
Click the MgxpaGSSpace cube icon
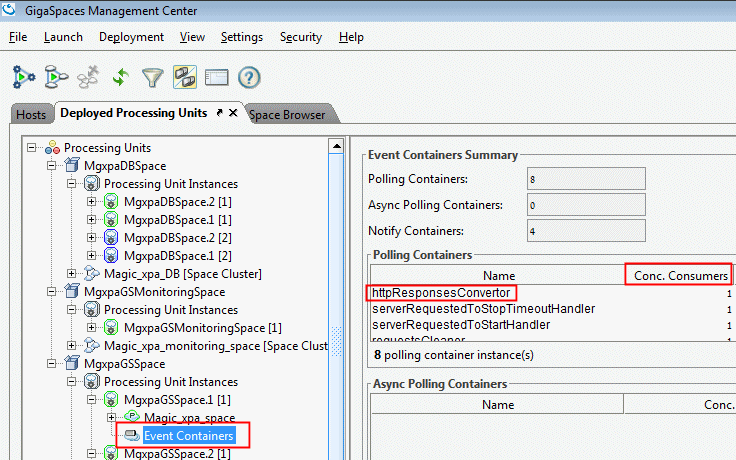(72, 363)
